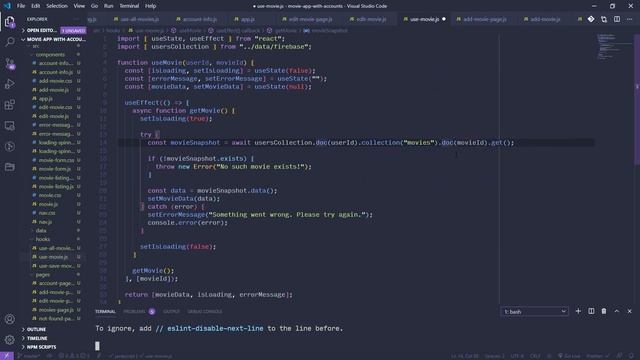Viewport: 640px width, 360px height.
Task: Collapse the Movie App With Accounts folder section
Action: click(53, 40)
